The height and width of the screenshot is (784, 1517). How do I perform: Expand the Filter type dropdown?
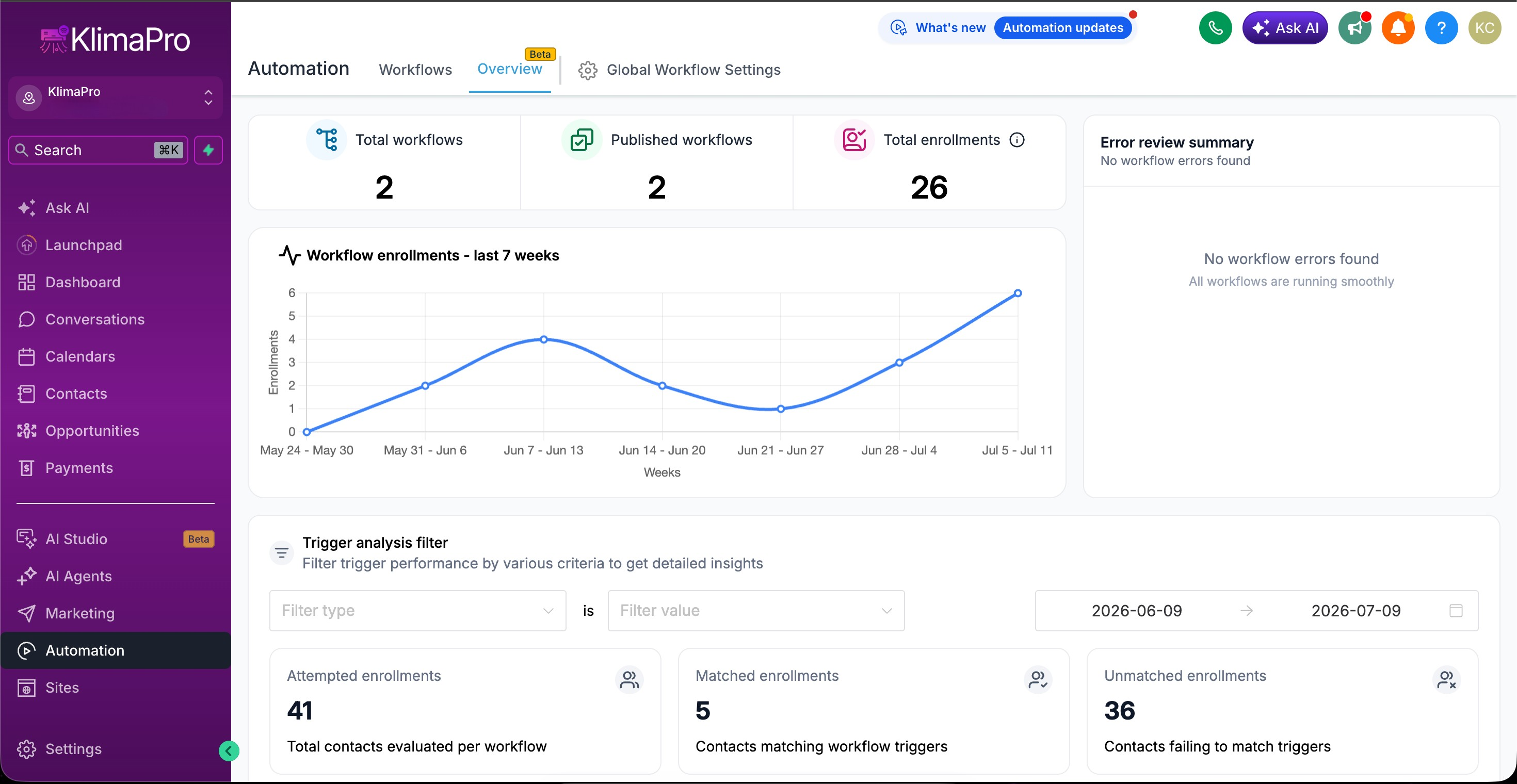point(417,610)
